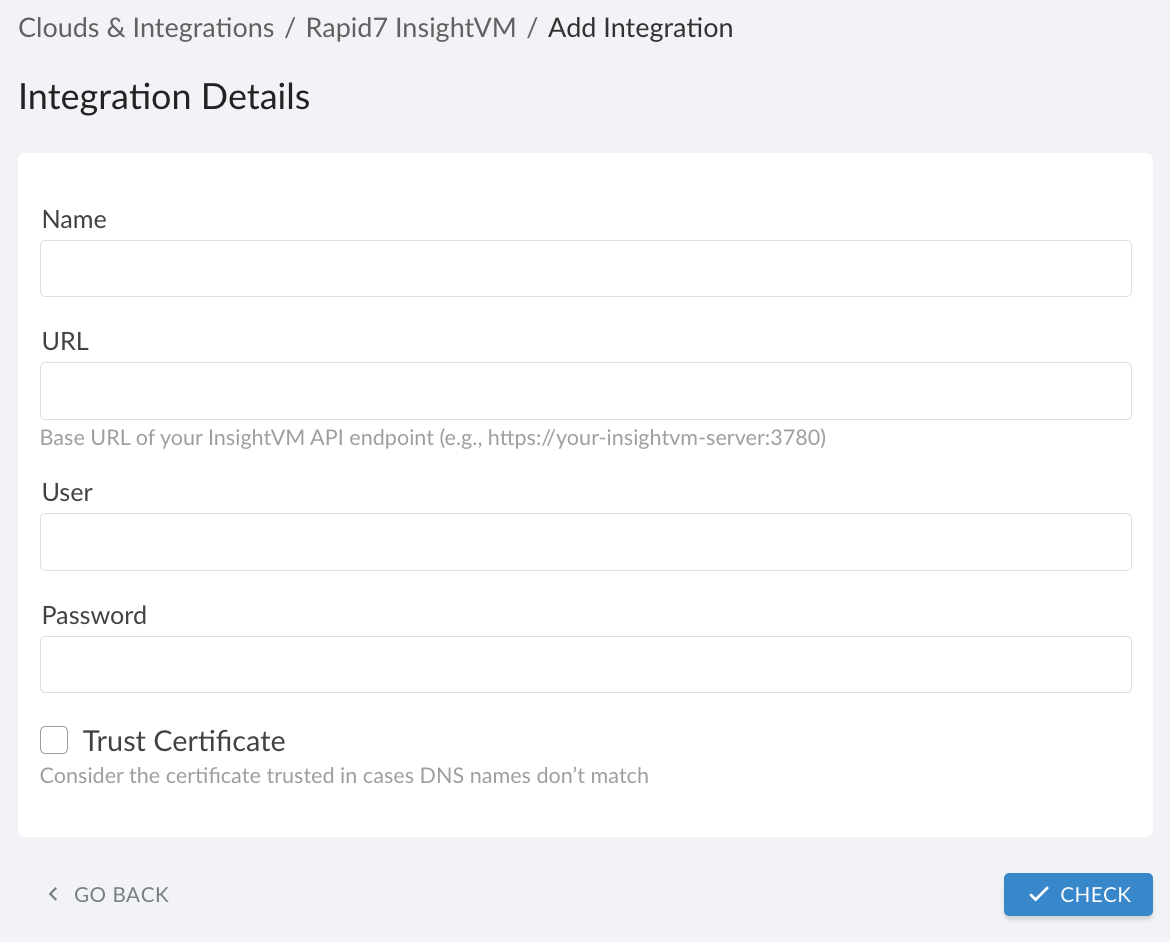Click inside the Name input field
Image resolution: width=1170 pixels, height=942 pixels.
click(x=585, y=268)
